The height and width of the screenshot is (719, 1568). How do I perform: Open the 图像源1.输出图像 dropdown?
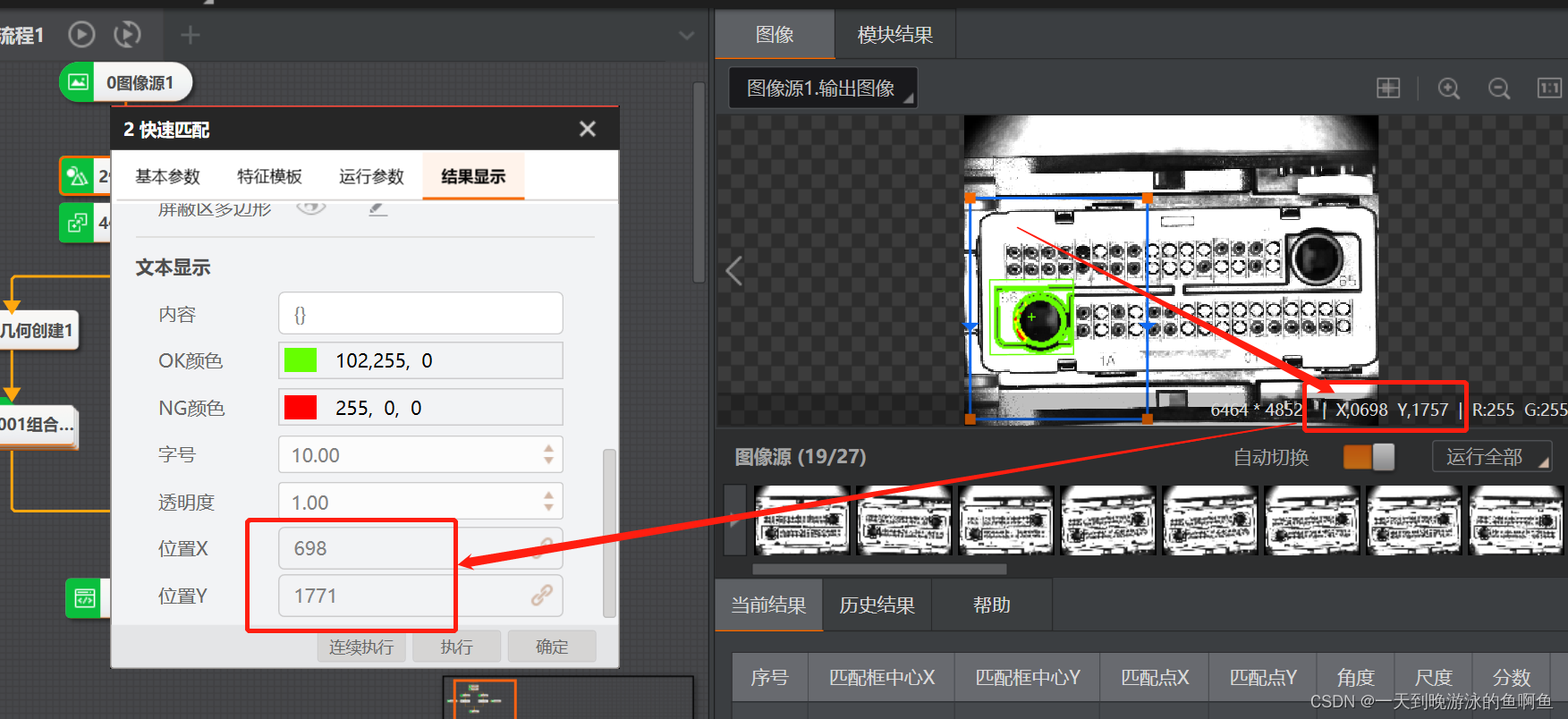[823, 88]
